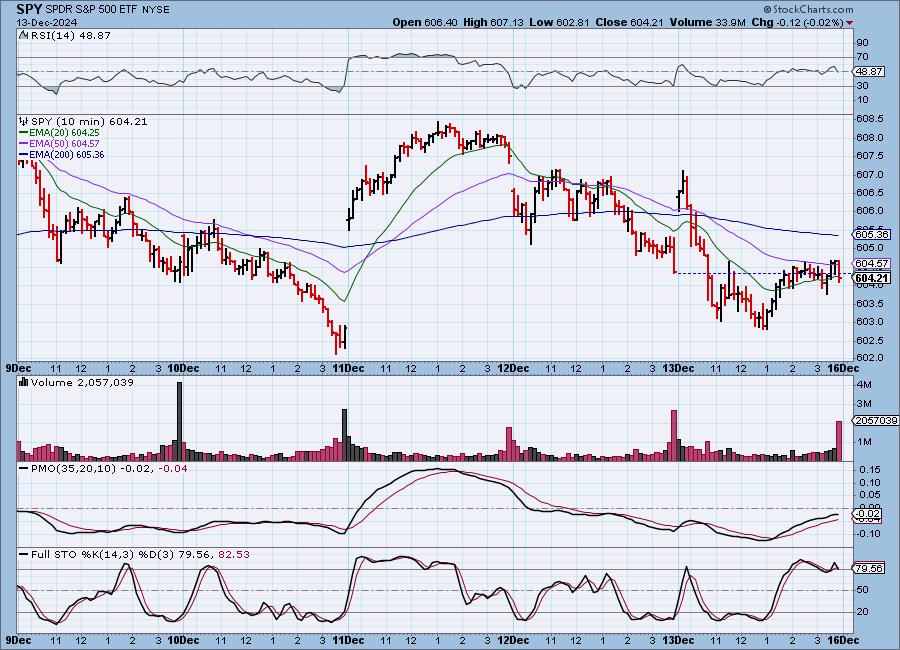The width and height of the screenshot is (900, 650).
Task: Click the High 607.13 value
Action: pos(493,22)
